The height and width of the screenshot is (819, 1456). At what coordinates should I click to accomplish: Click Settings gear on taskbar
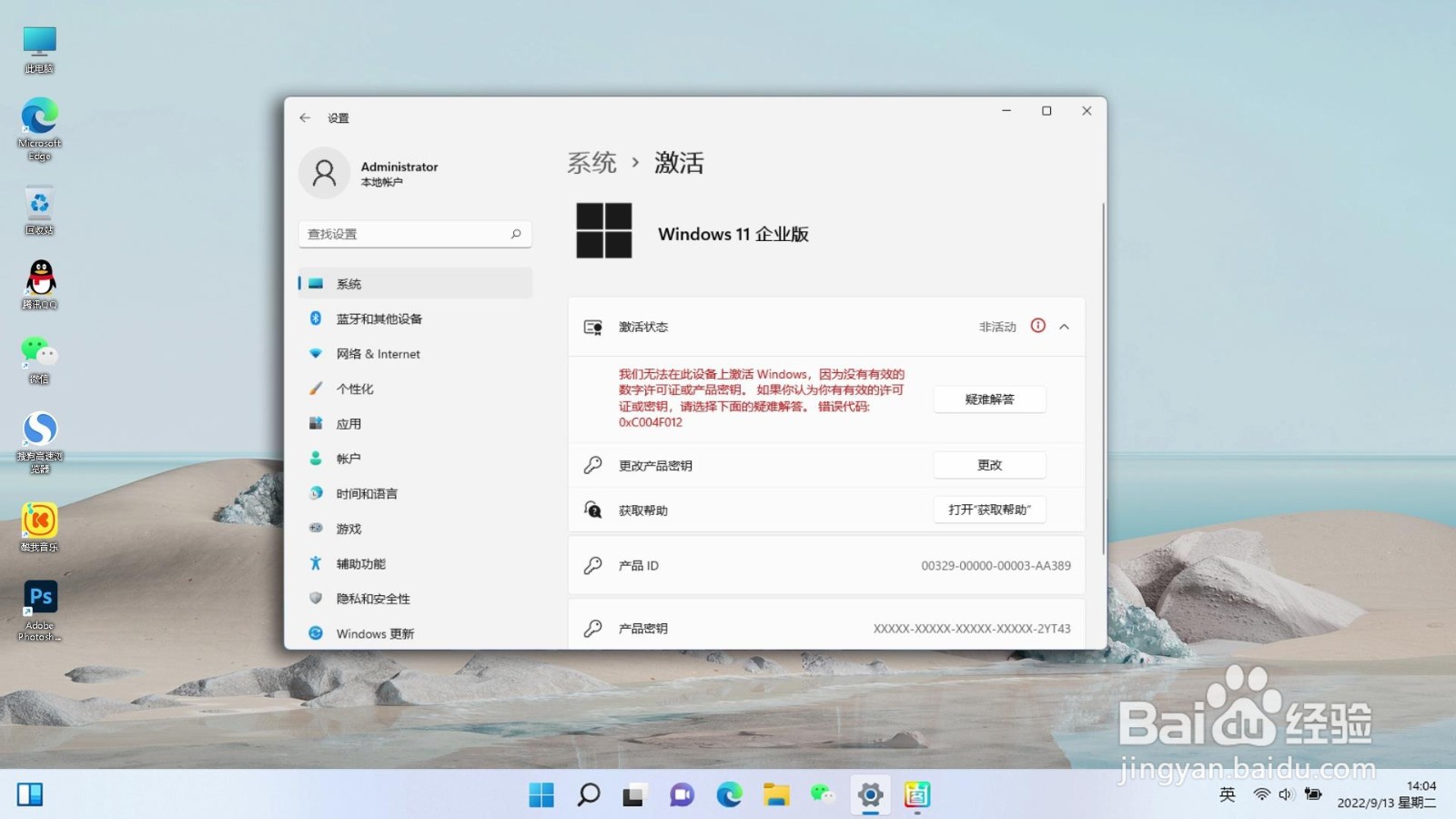(x=870, y=794)
